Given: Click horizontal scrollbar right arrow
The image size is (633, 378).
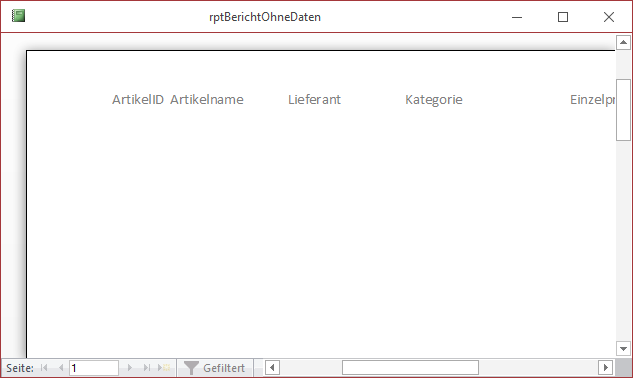Looking at the screenshot, I should 606,368.
